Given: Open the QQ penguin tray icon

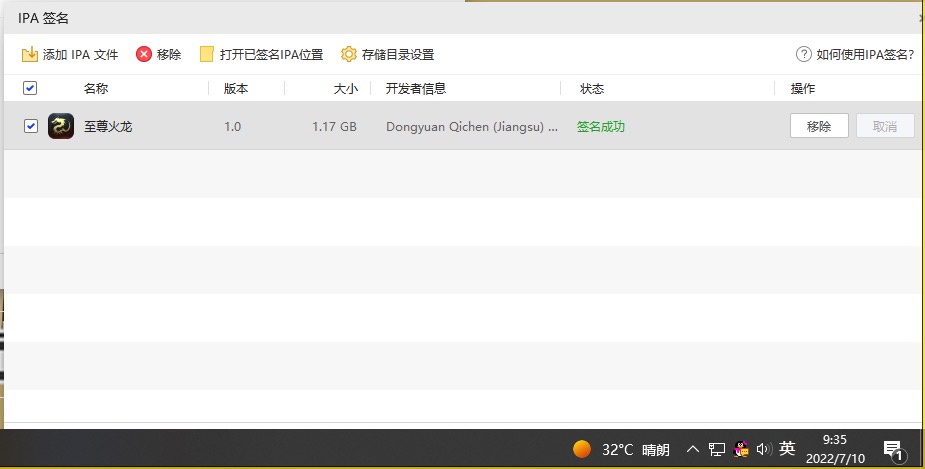Looking at the screenshot, I should click(x=741, y=449).
